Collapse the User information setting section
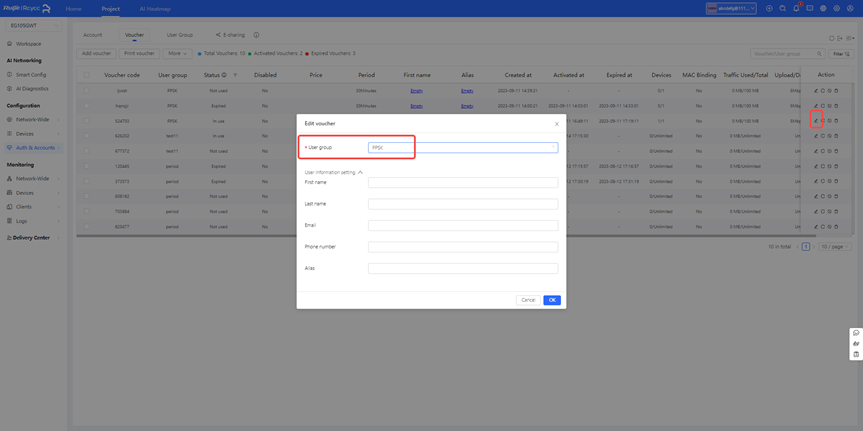 [360, 172]
